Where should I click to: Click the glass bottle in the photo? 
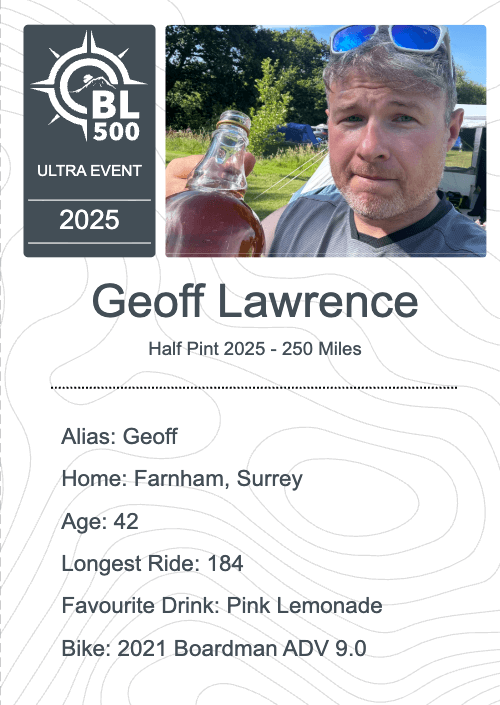[215, 189]
